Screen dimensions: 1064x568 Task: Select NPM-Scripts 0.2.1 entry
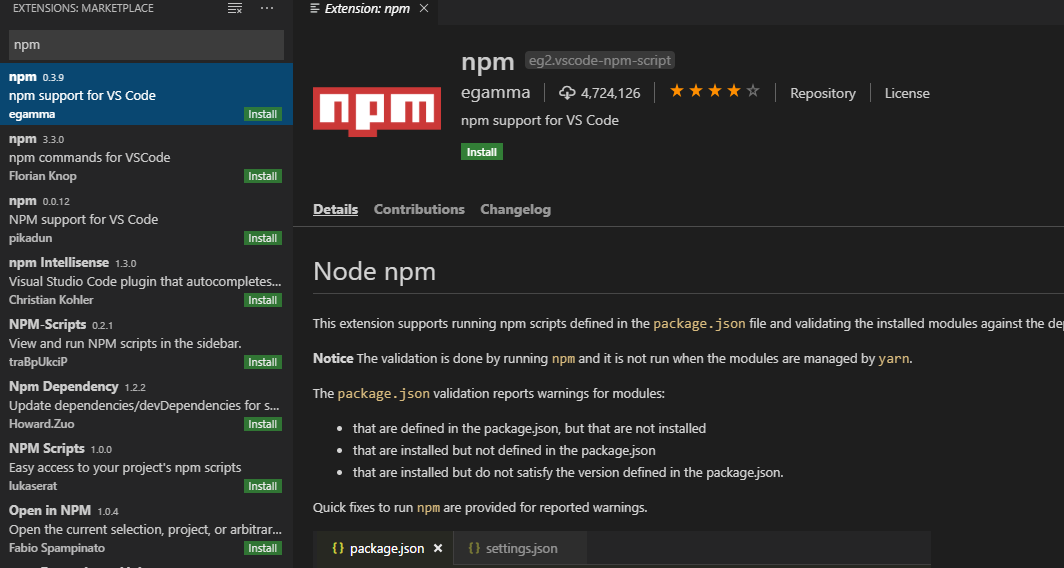146,342
